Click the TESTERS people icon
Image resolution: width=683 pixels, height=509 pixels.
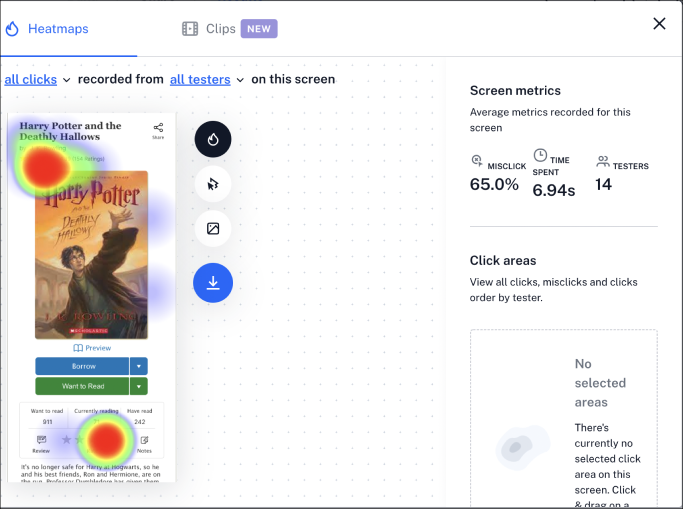point(603,161)
